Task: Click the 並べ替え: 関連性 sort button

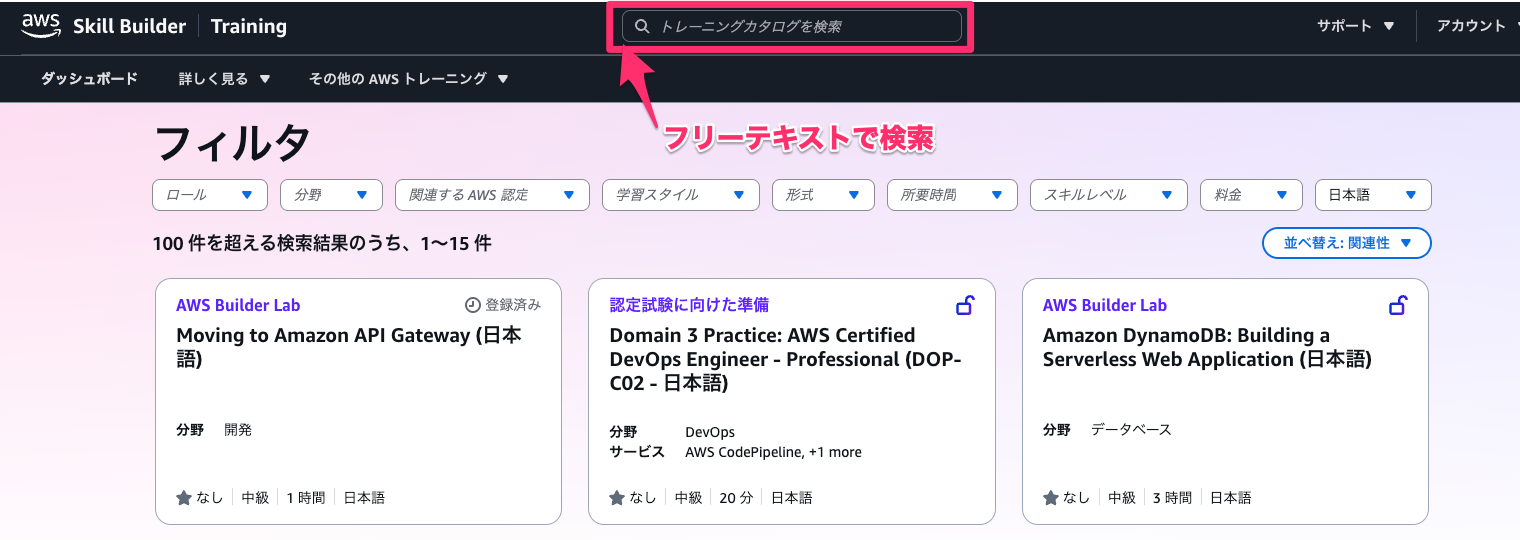Action: point(1347,243)
